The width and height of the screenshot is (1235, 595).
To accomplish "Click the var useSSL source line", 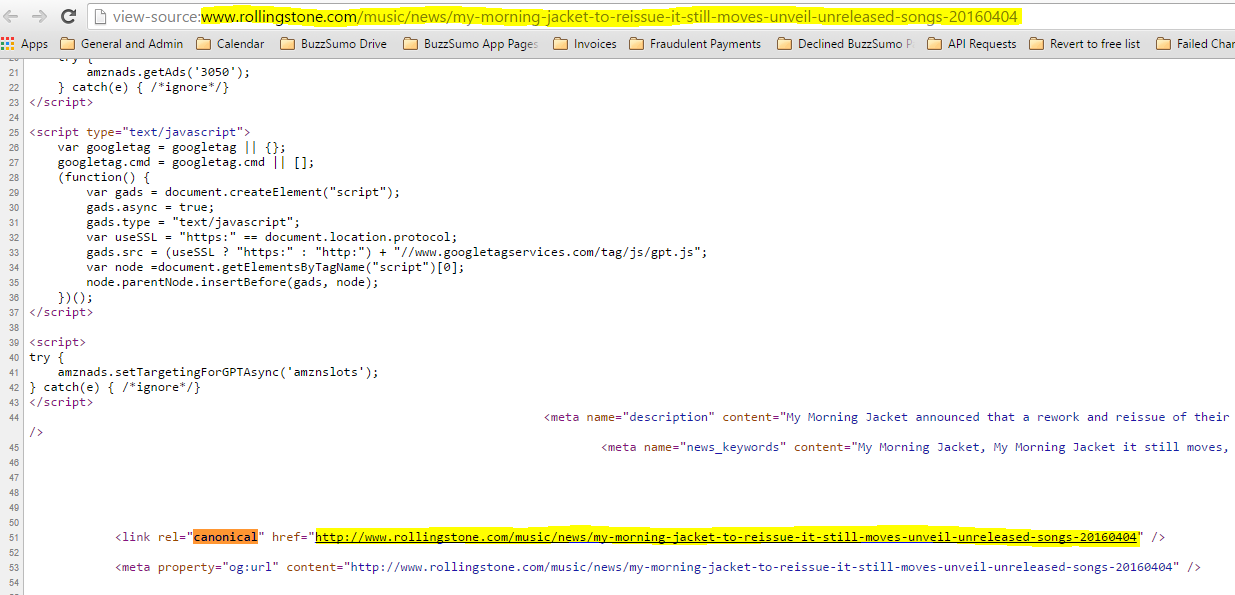I will point(271,237).
